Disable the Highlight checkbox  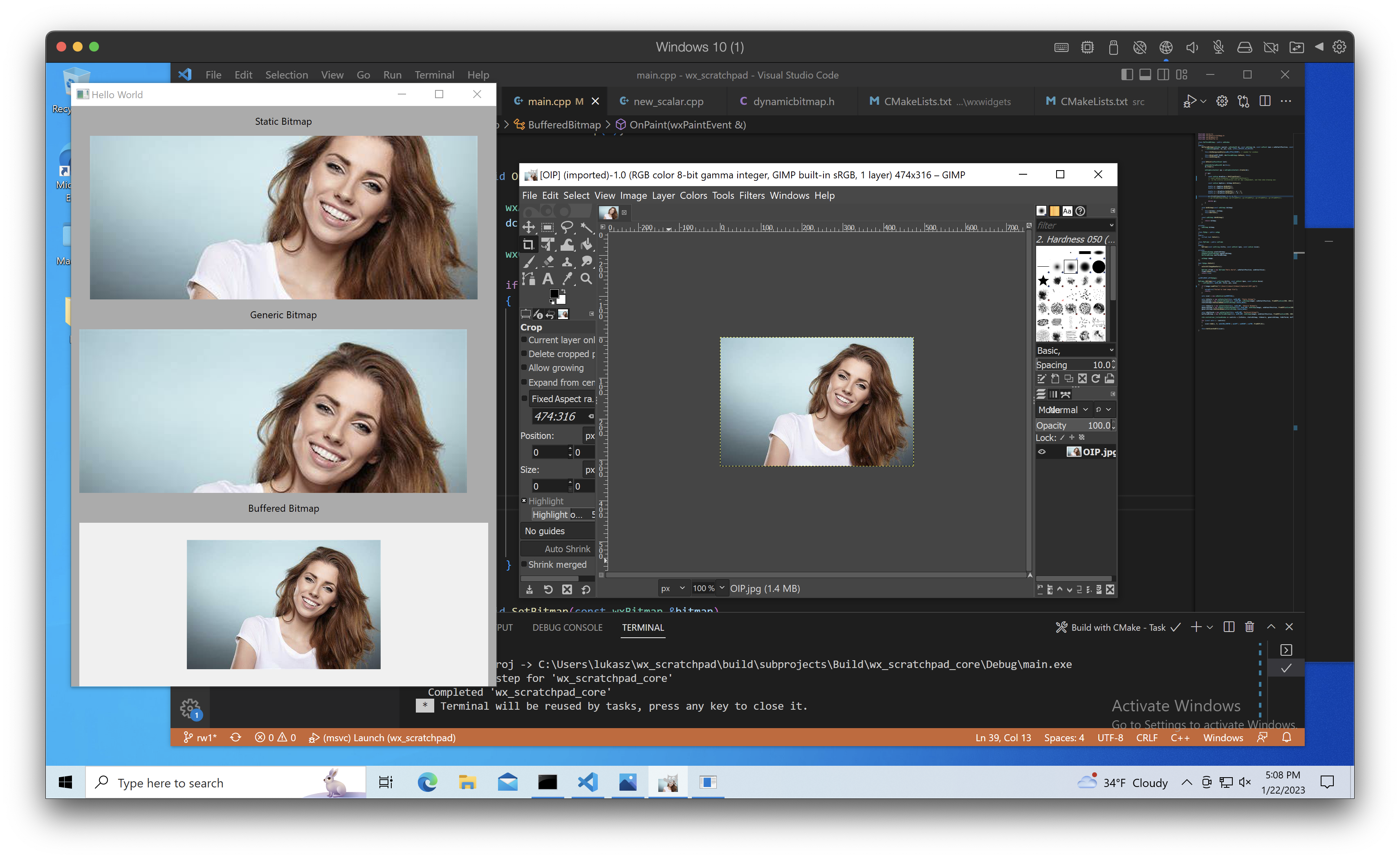[x=524, y=501]
